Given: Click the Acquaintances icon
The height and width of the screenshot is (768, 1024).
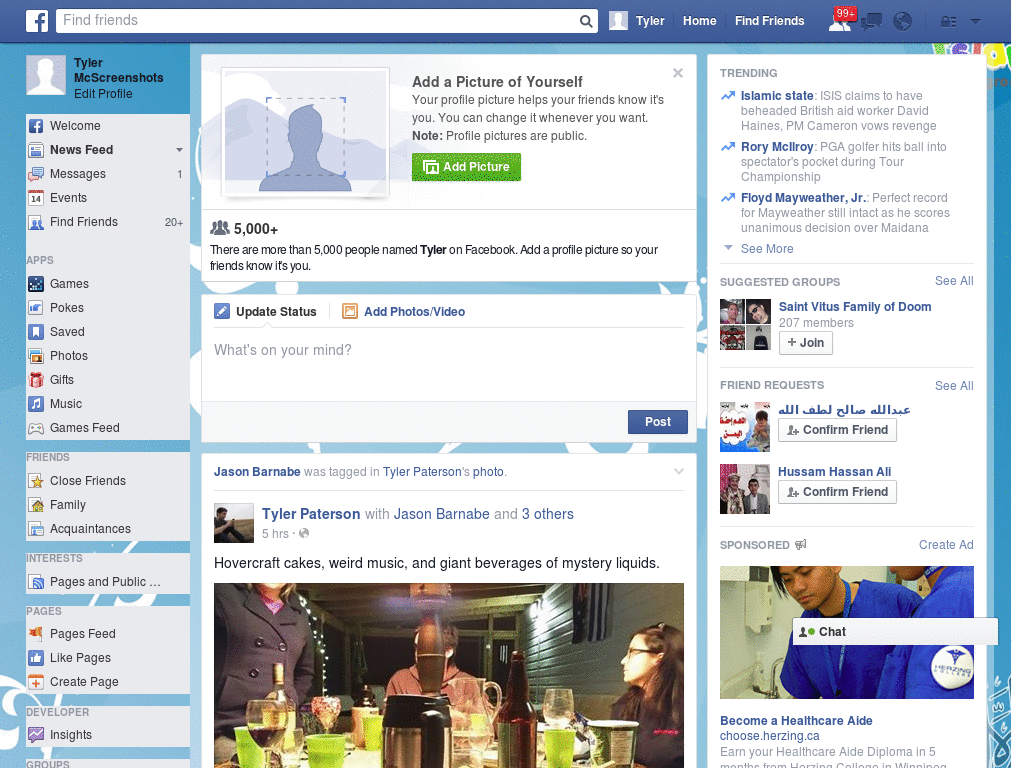Looking at the screenshot, I should [x=36, y=529].
